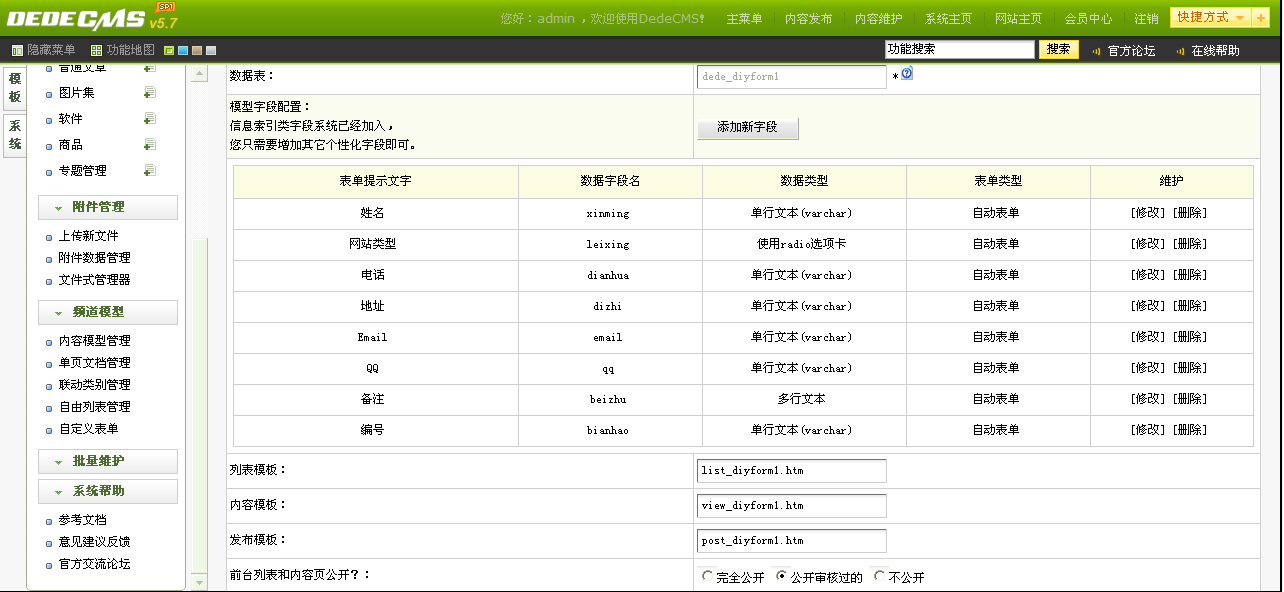This screenshot has height=592, width=1284.
Task: Click the DedeCMS v5.7 logo
Action: coord(93,17)
